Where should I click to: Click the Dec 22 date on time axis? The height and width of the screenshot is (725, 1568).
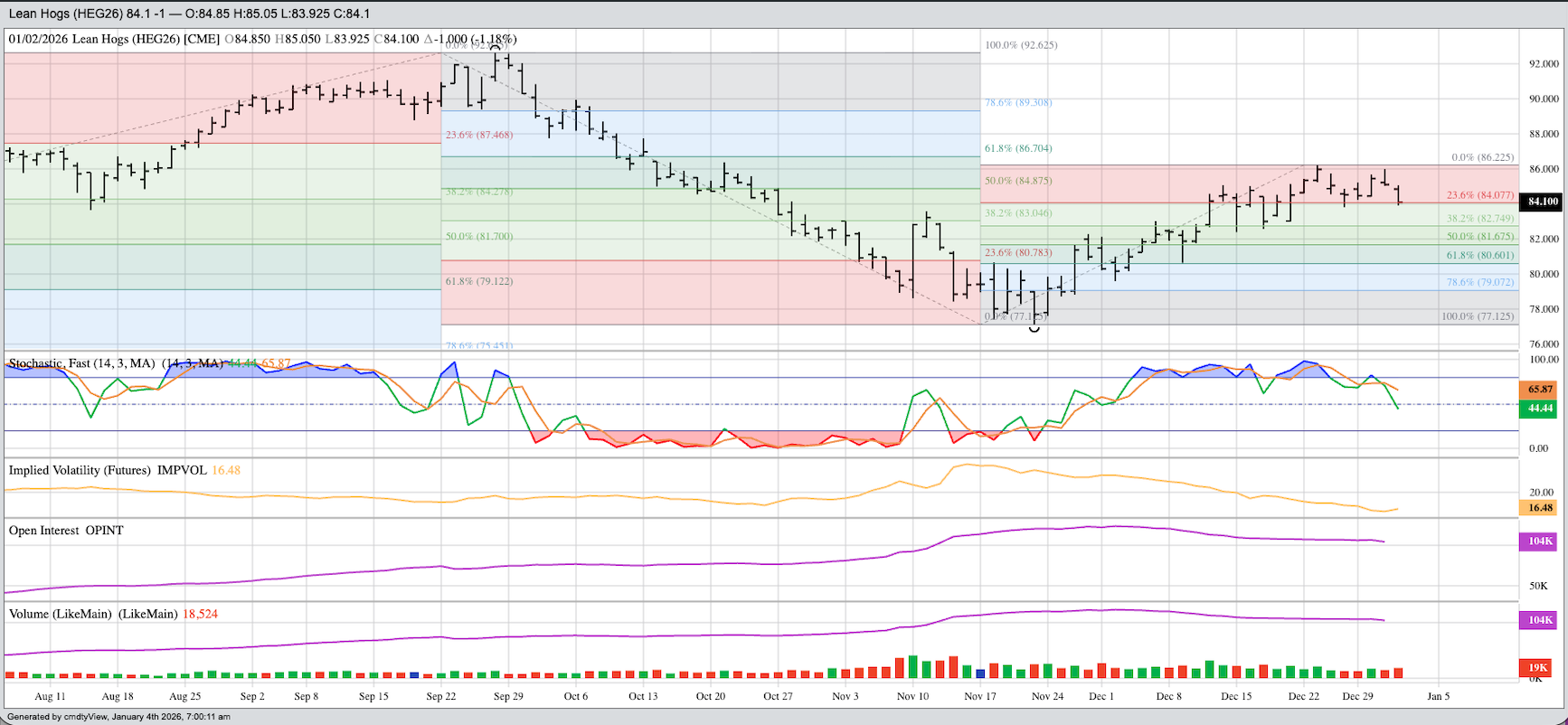pos(1303,696)
